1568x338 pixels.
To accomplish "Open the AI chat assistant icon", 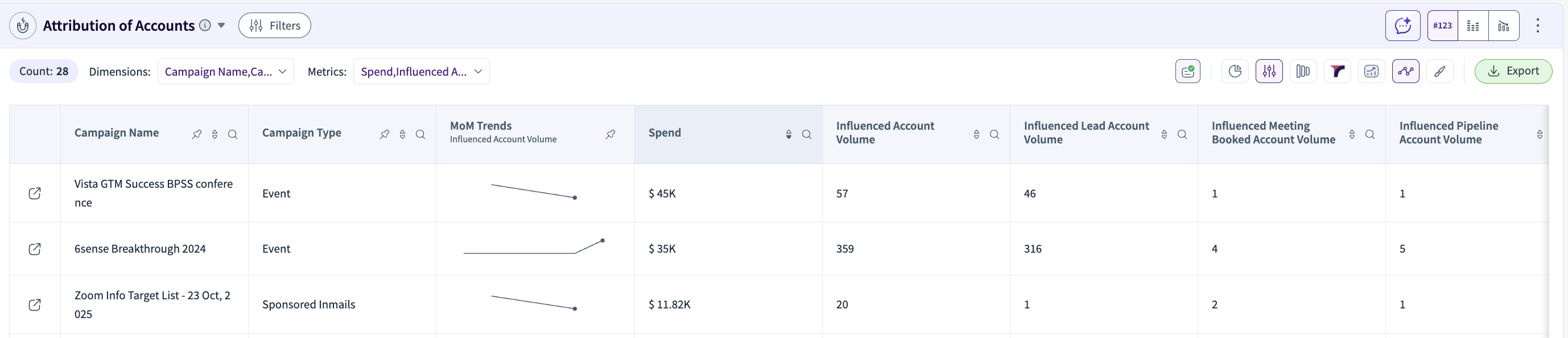I will [x=1402, y=26].
